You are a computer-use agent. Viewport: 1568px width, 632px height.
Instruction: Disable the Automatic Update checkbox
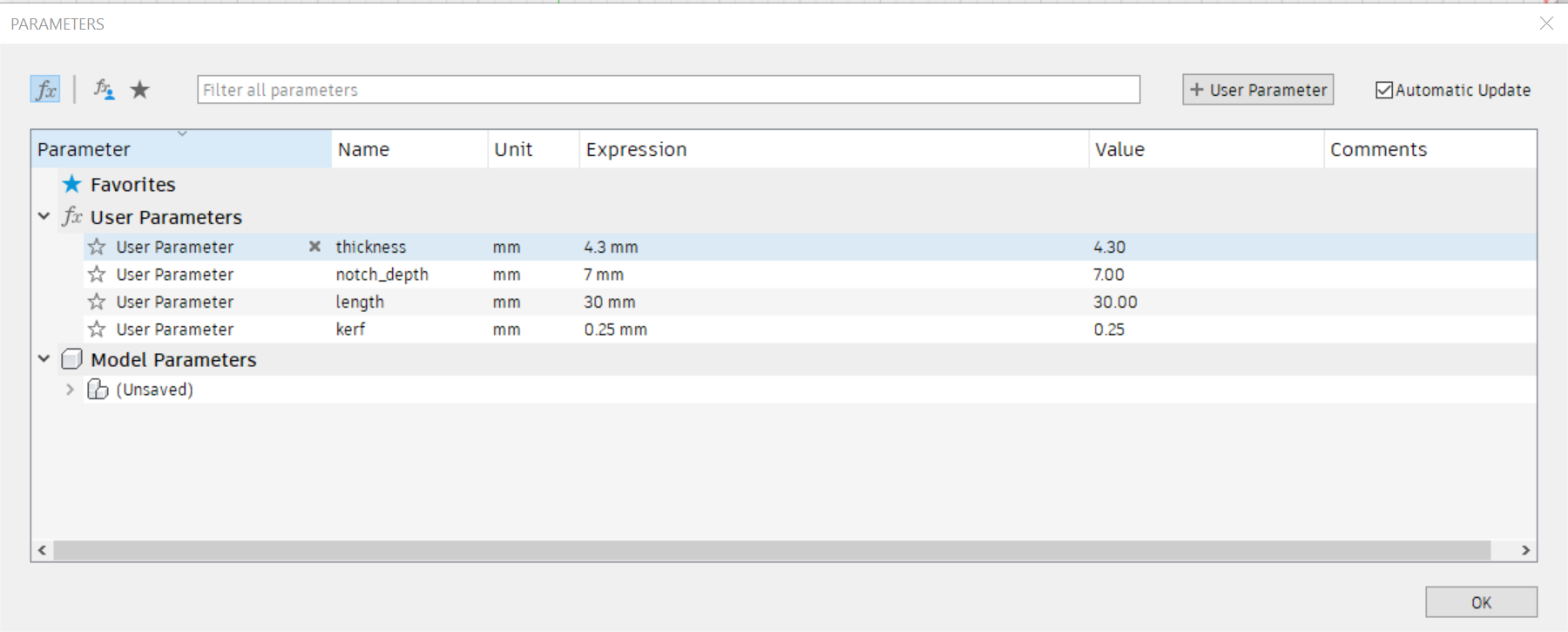pyautogui.click(x=1383, y=90)
